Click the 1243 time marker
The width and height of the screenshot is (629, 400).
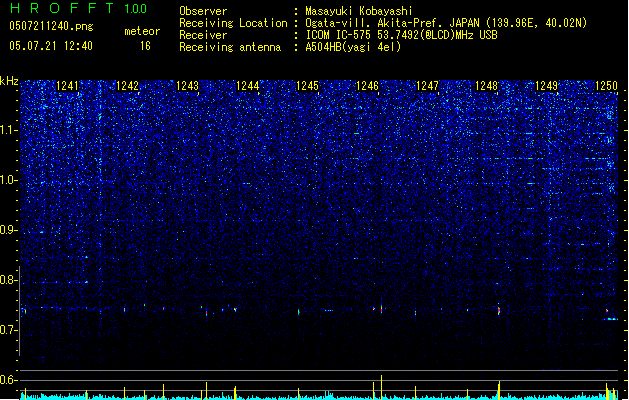(x=187, y=86)
